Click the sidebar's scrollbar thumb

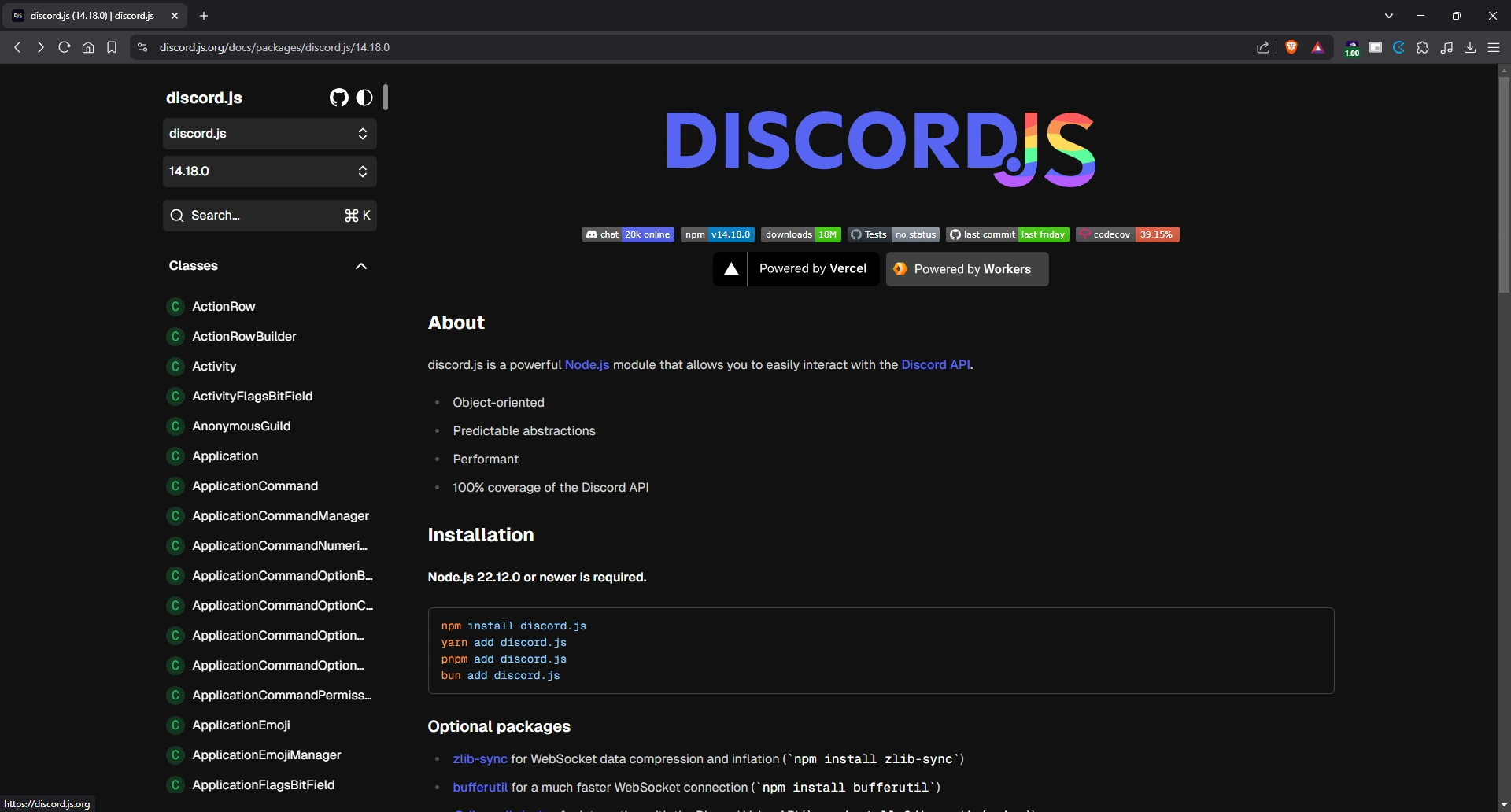click(386, 97)
